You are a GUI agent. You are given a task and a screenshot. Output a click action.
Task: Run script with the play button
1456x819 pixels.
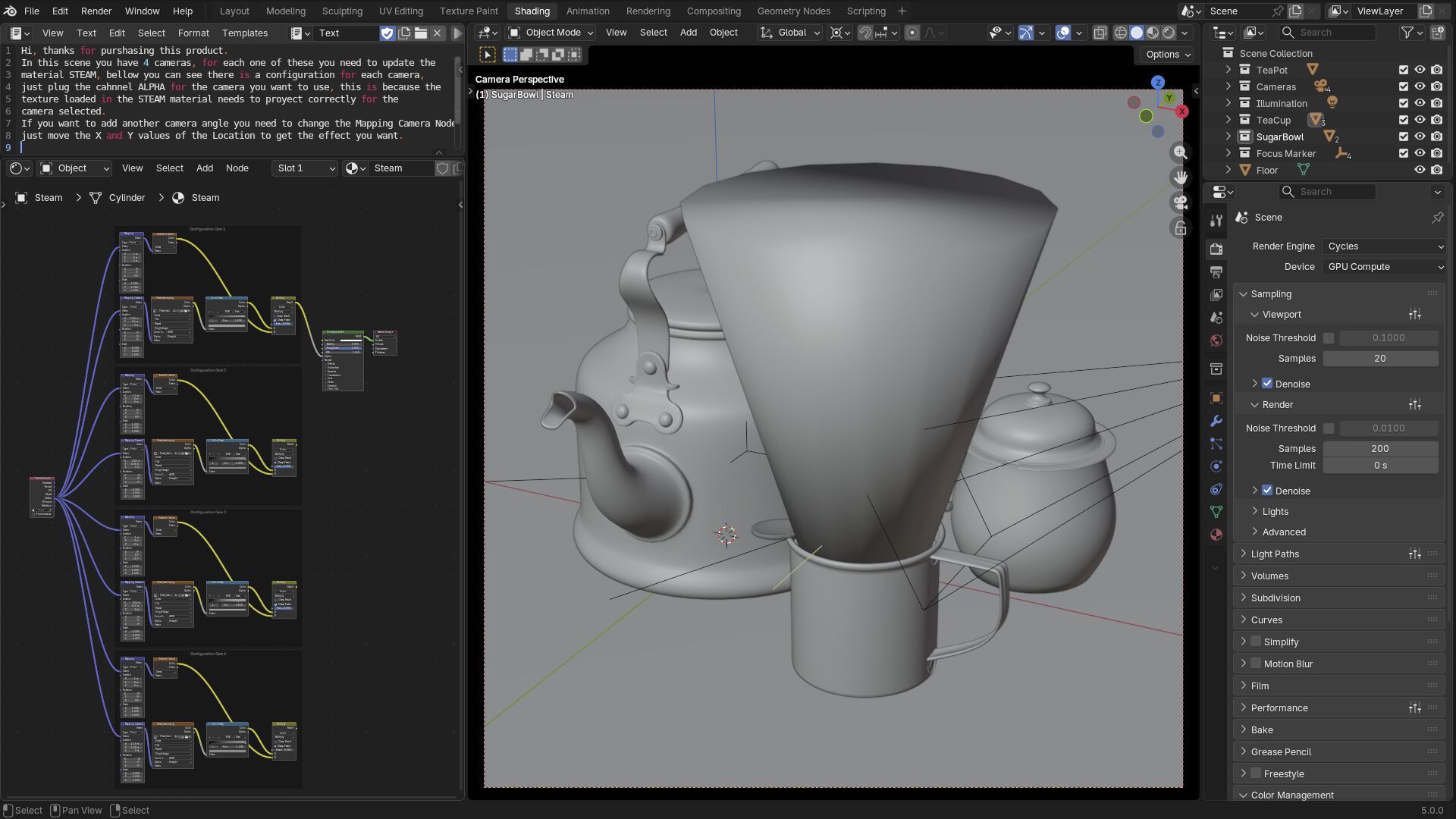pyautogui.click(x=457, y=33)
